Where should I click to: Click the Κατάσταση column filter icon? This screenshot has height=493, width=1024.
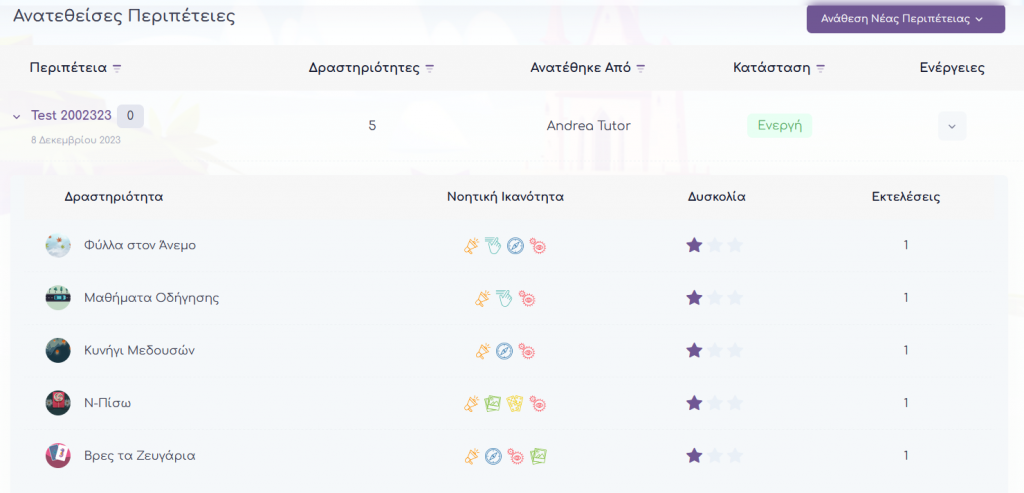[820, 69]
